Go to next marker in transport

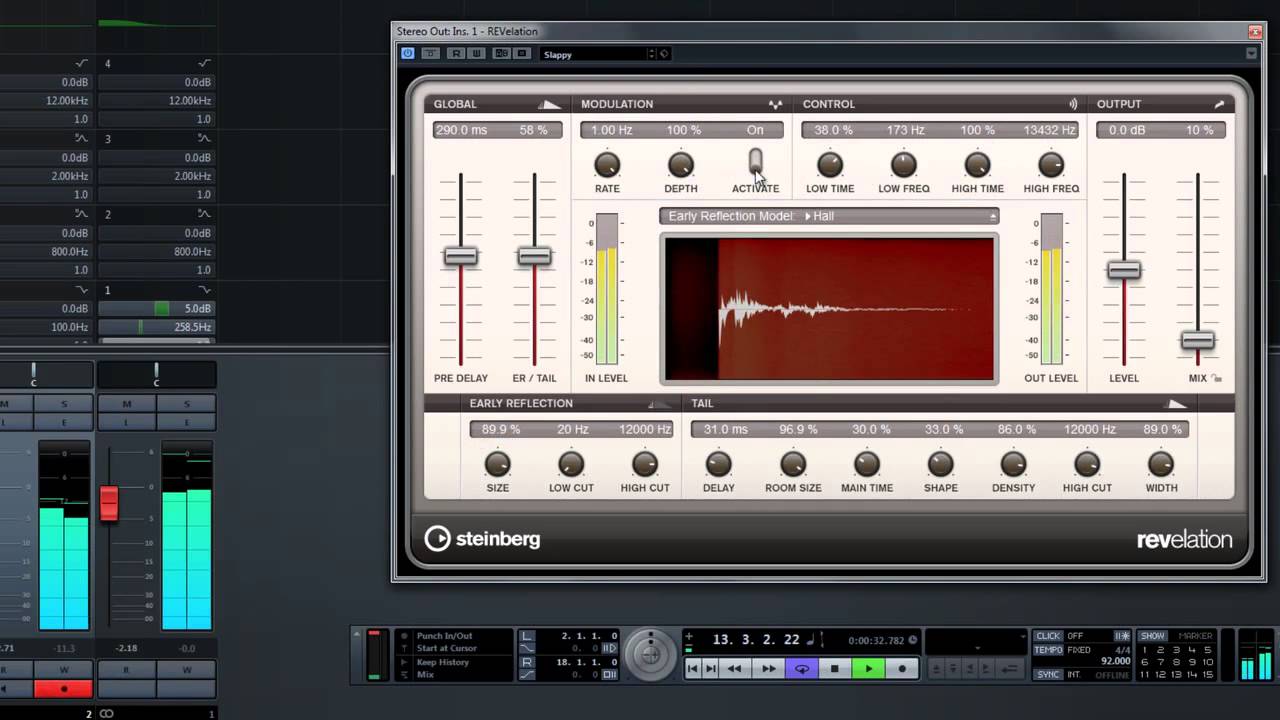[x=711, y=669]
